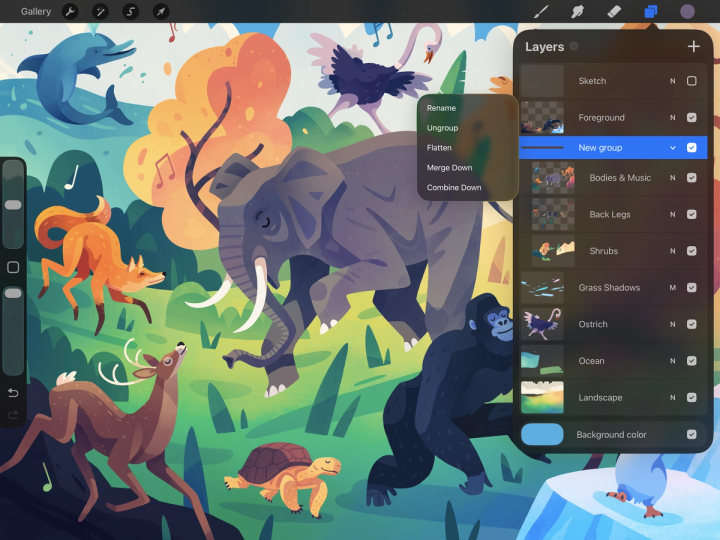
Task: Open the blue Background color swatch
Action: click(x=542, y=434)
